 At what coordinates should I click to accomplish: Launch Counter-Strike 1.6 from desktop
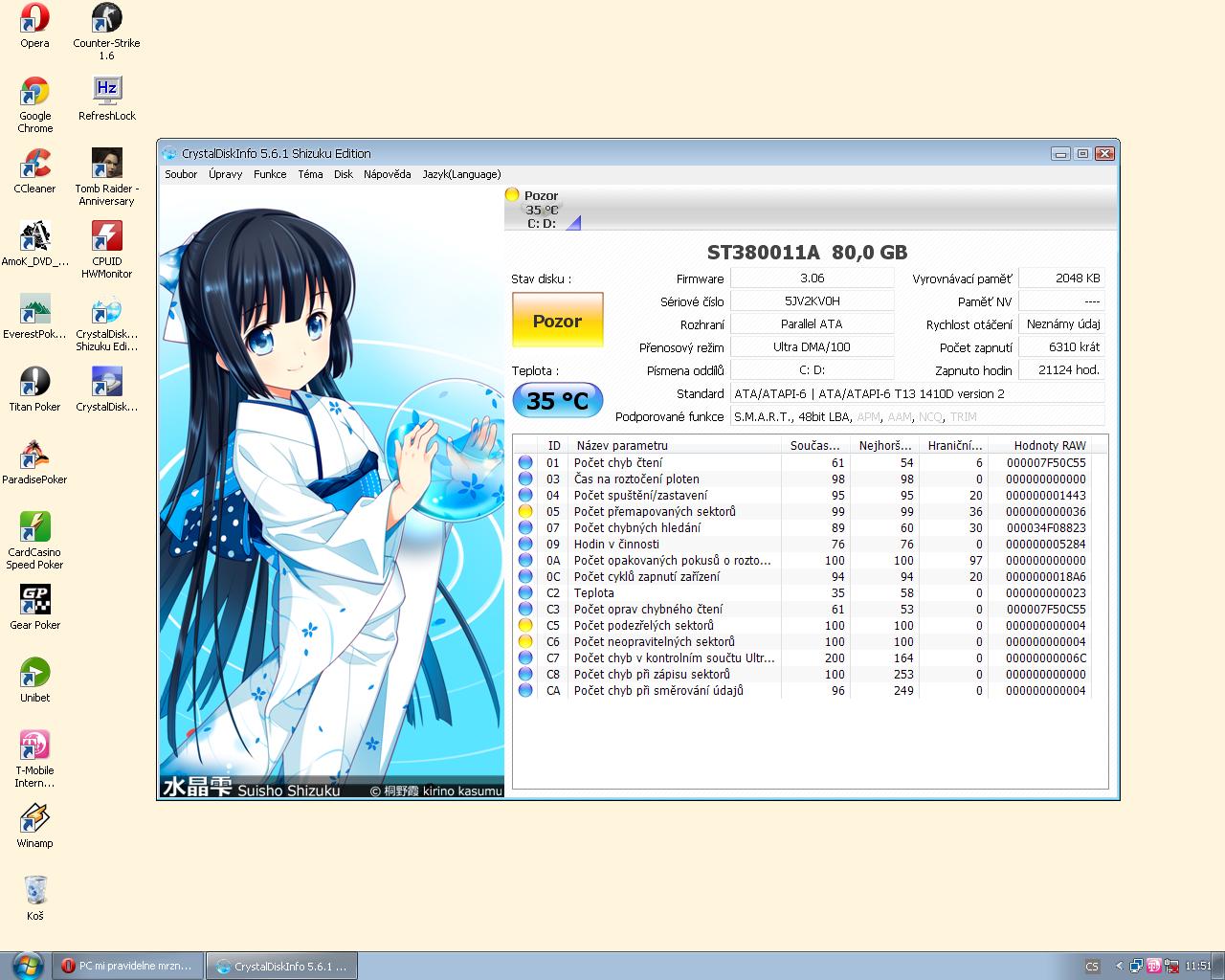coord(106,32)
